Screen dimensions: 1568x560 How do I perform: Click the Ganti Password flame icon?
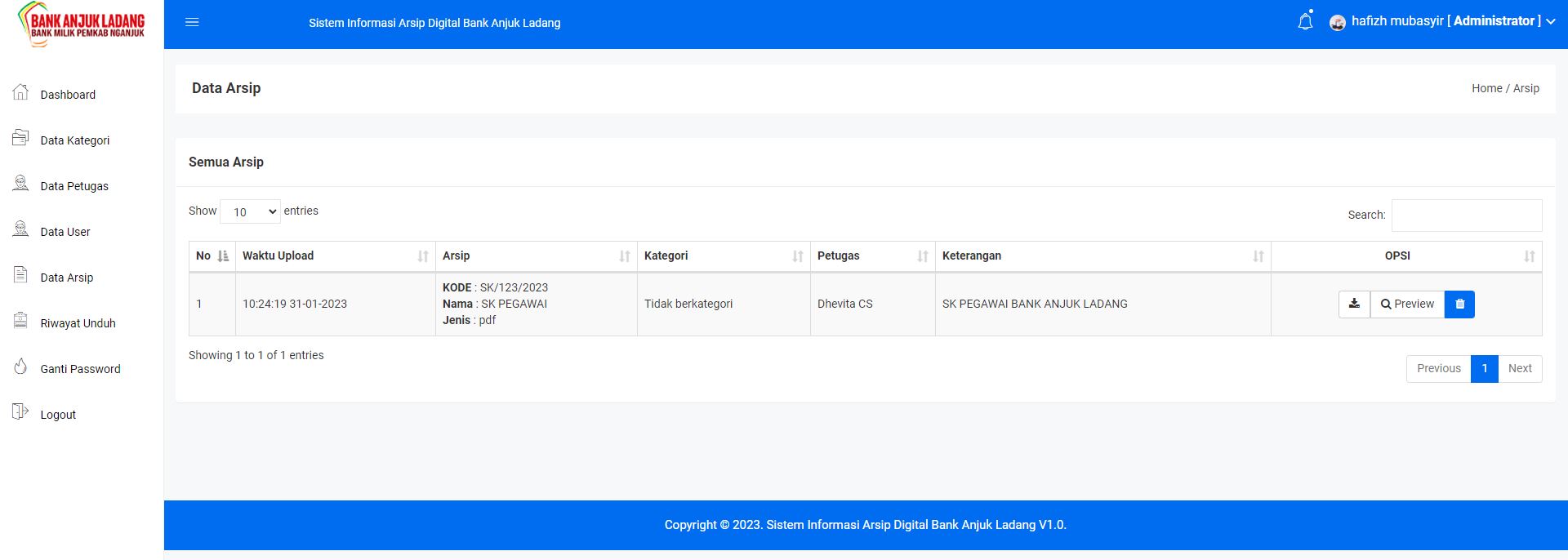coord(20,367)
